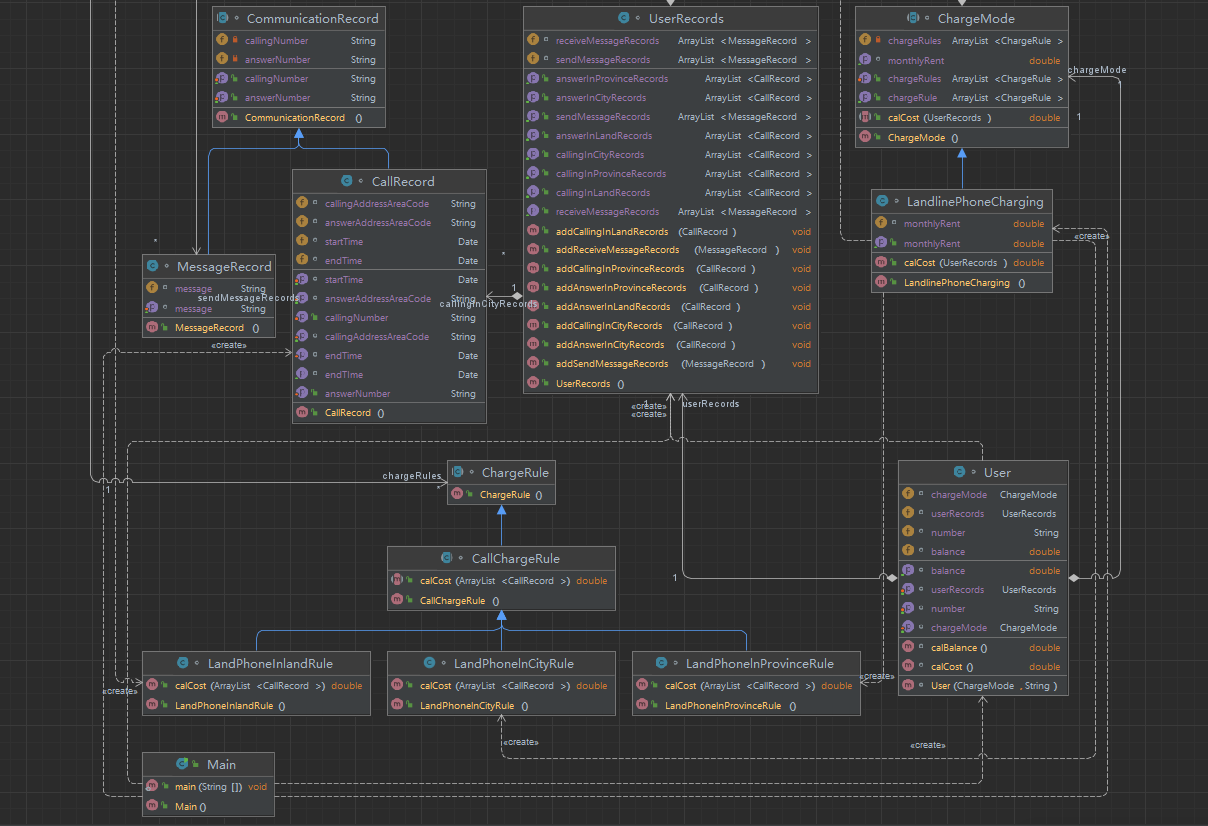Image resolution: width=1208 pixels, height=826 pixels.
Task: Select callingInCityRecords property in UserRecords
Action: tap(671, 155)
